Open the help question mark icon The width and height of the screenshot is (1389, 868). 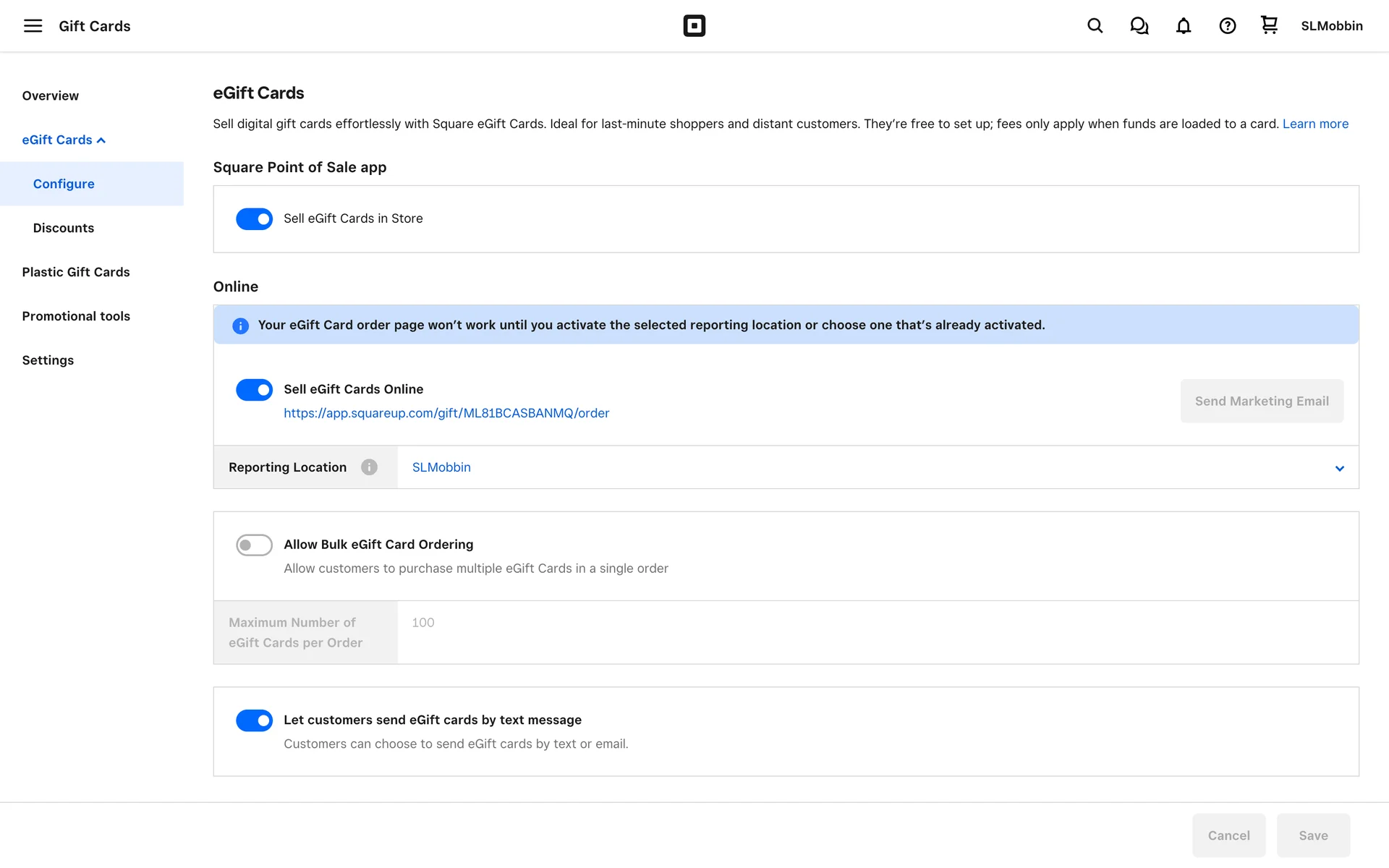point(1227,26)
